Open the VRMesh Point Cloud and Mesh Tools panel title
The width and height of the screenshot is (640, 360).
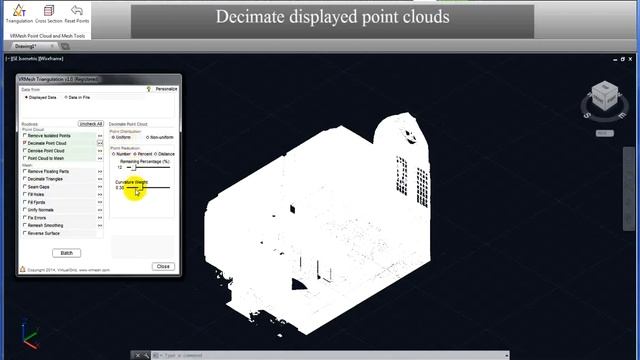pos(47,36)
